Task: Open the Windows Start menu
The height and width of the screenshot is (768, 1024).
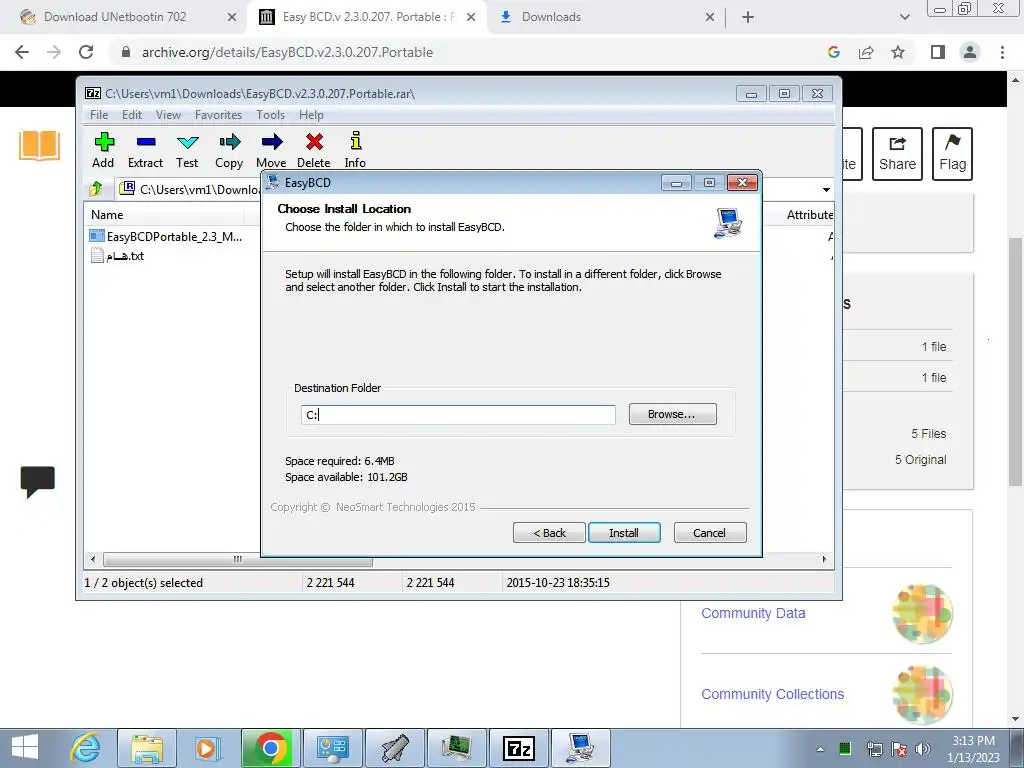Action: (25, 748)
